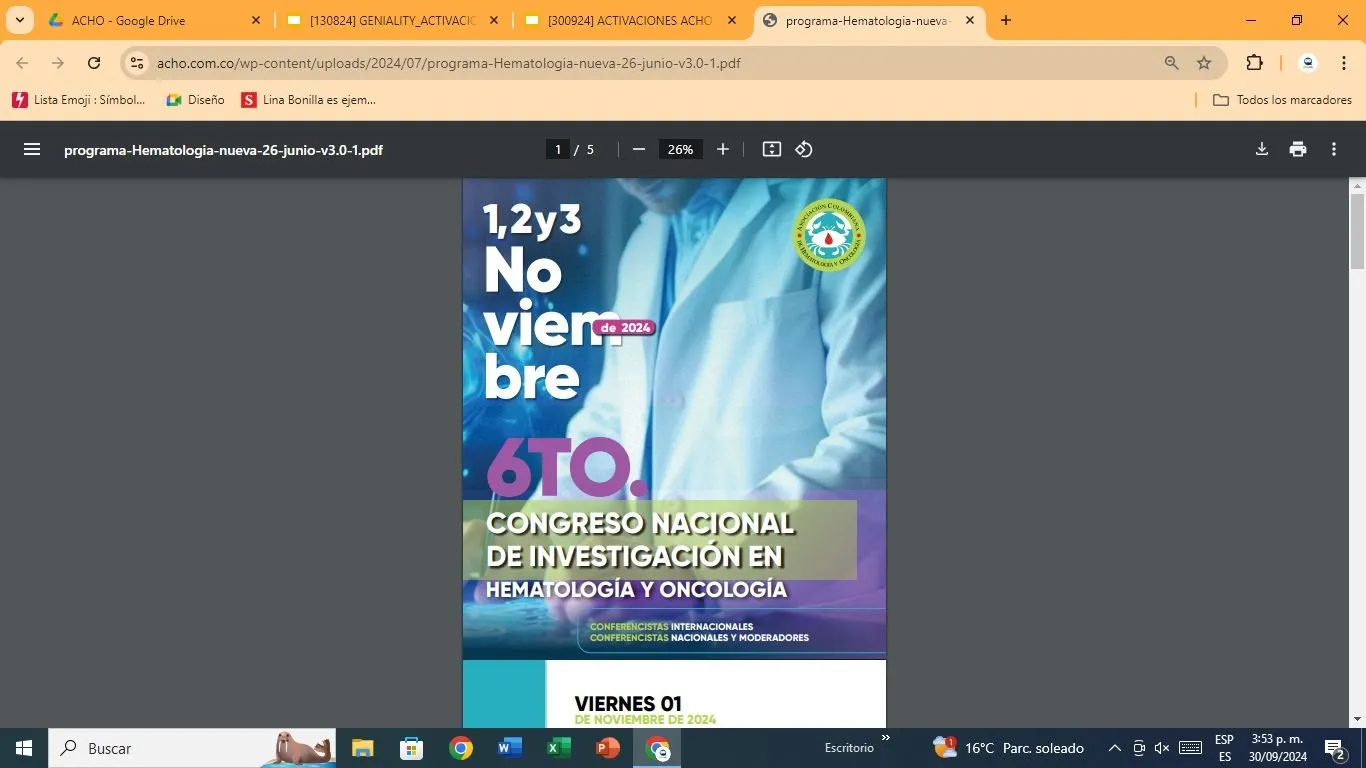Open the clock showing 3:53 p. m.
This screenshot has width=1366, height=768.
[x=1278, y=748]
